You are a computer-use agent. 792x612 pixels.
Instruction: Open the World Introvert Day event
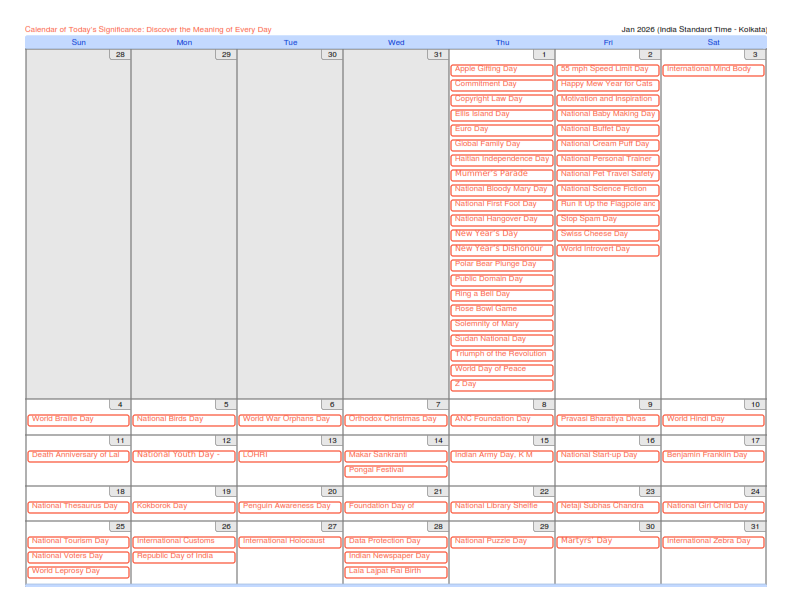tap(608, 250)
